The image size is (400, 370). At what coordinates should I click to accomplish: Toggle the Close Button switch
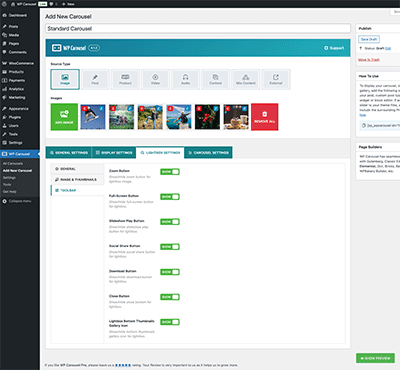[x=170, y=297]
